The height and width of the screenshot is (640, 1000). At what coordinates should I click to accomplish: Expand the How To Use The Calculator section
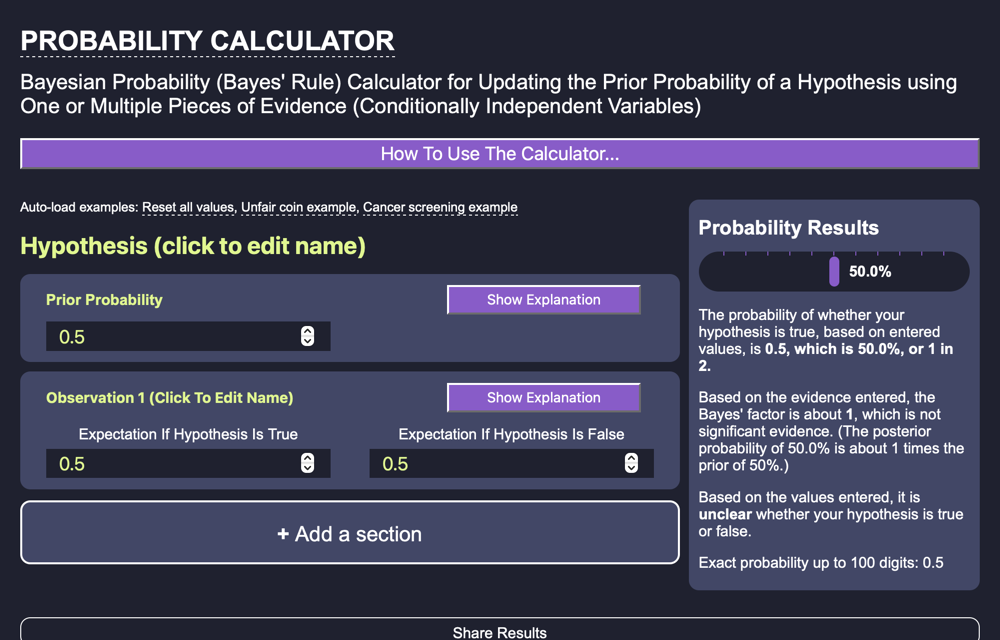point(499,154)
